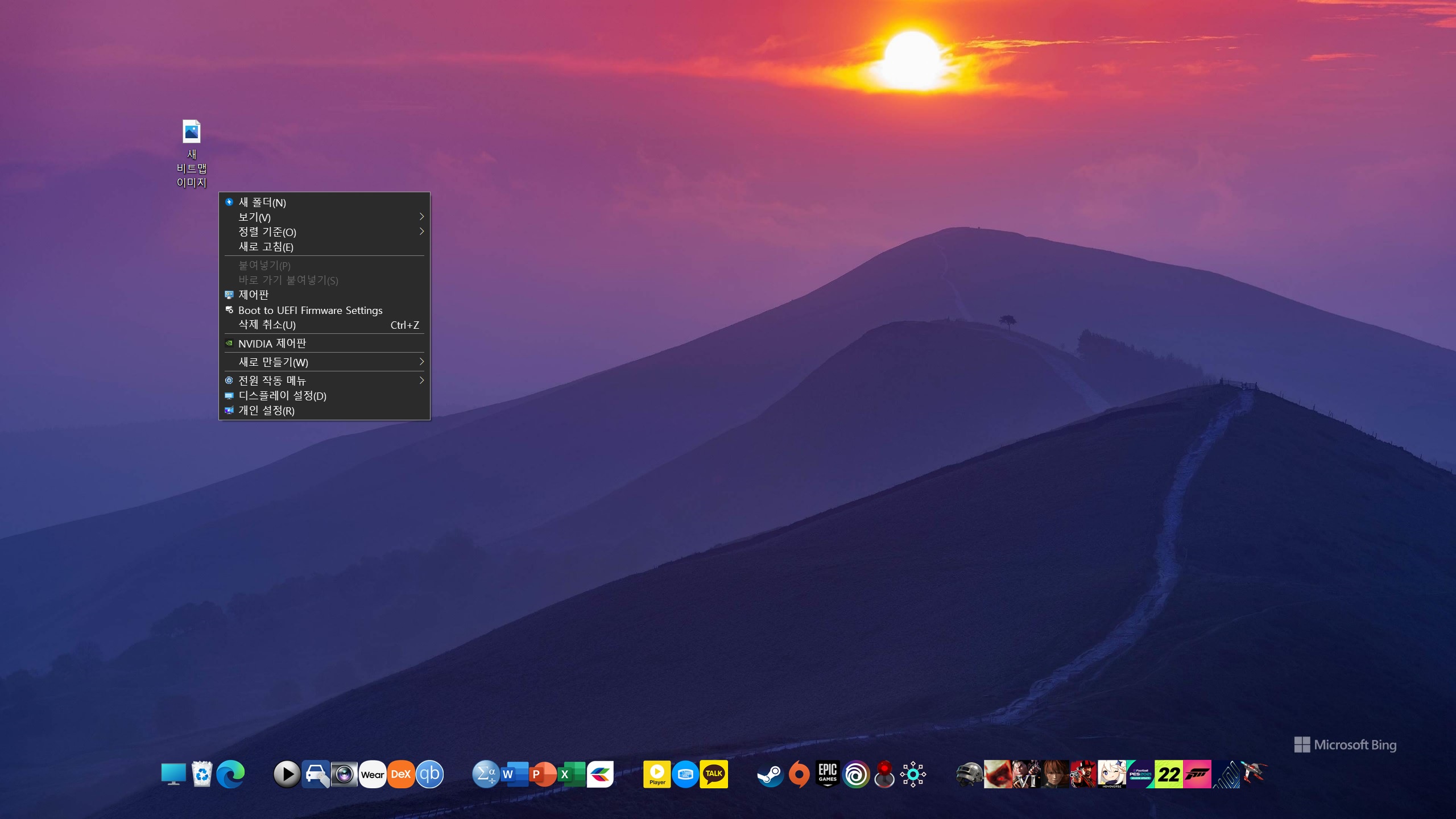Launch Steam from the dock

771,774
